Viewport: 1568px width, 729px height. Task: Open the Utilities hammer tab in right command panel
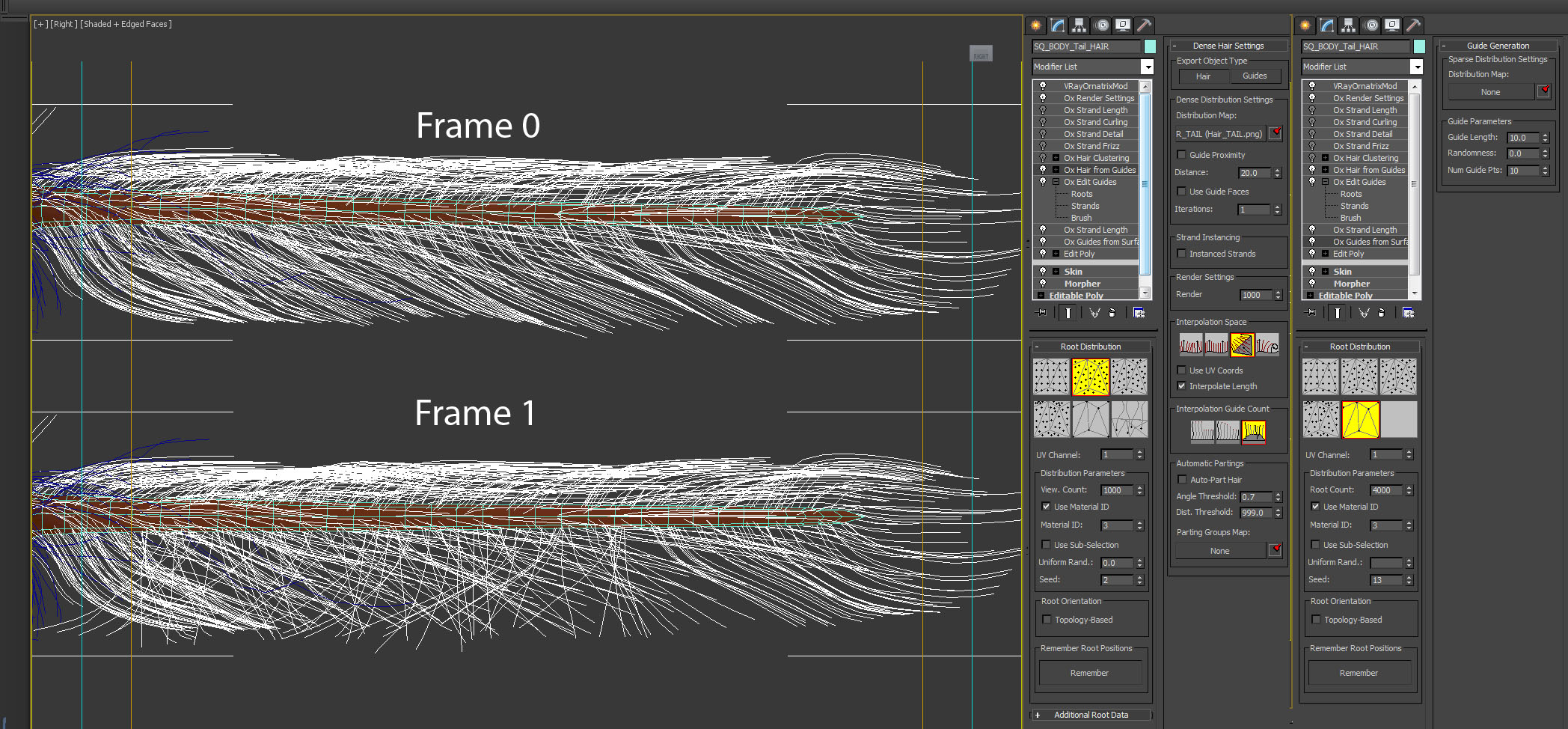tap(1413, 25)
